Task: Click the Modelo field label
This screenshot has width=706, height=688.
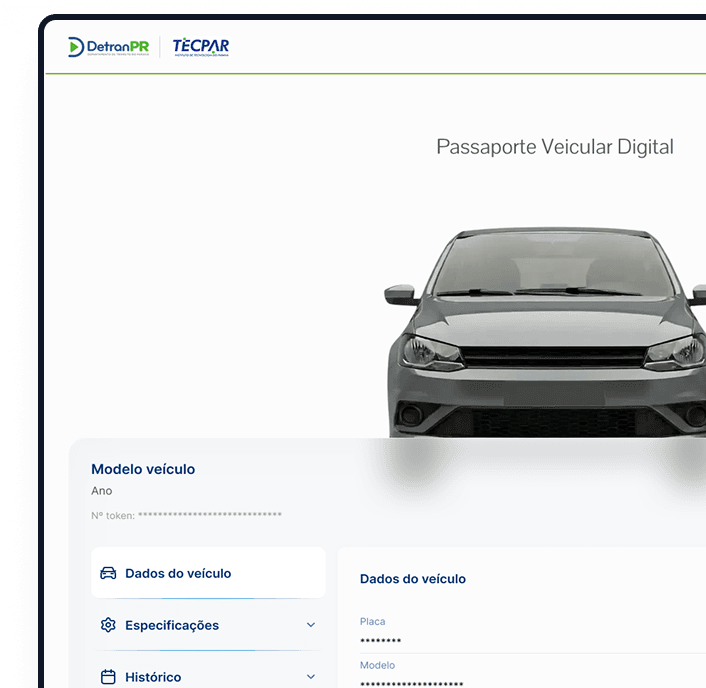Action: 377,665
